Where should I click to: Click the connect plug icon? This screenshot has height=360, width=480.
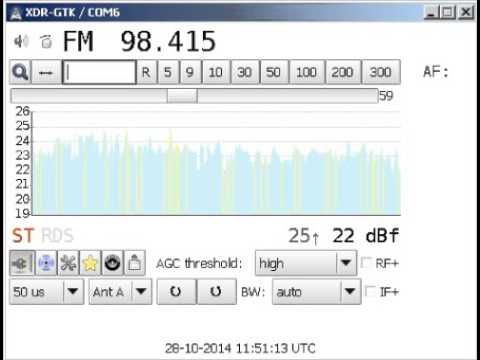point(22,263)
